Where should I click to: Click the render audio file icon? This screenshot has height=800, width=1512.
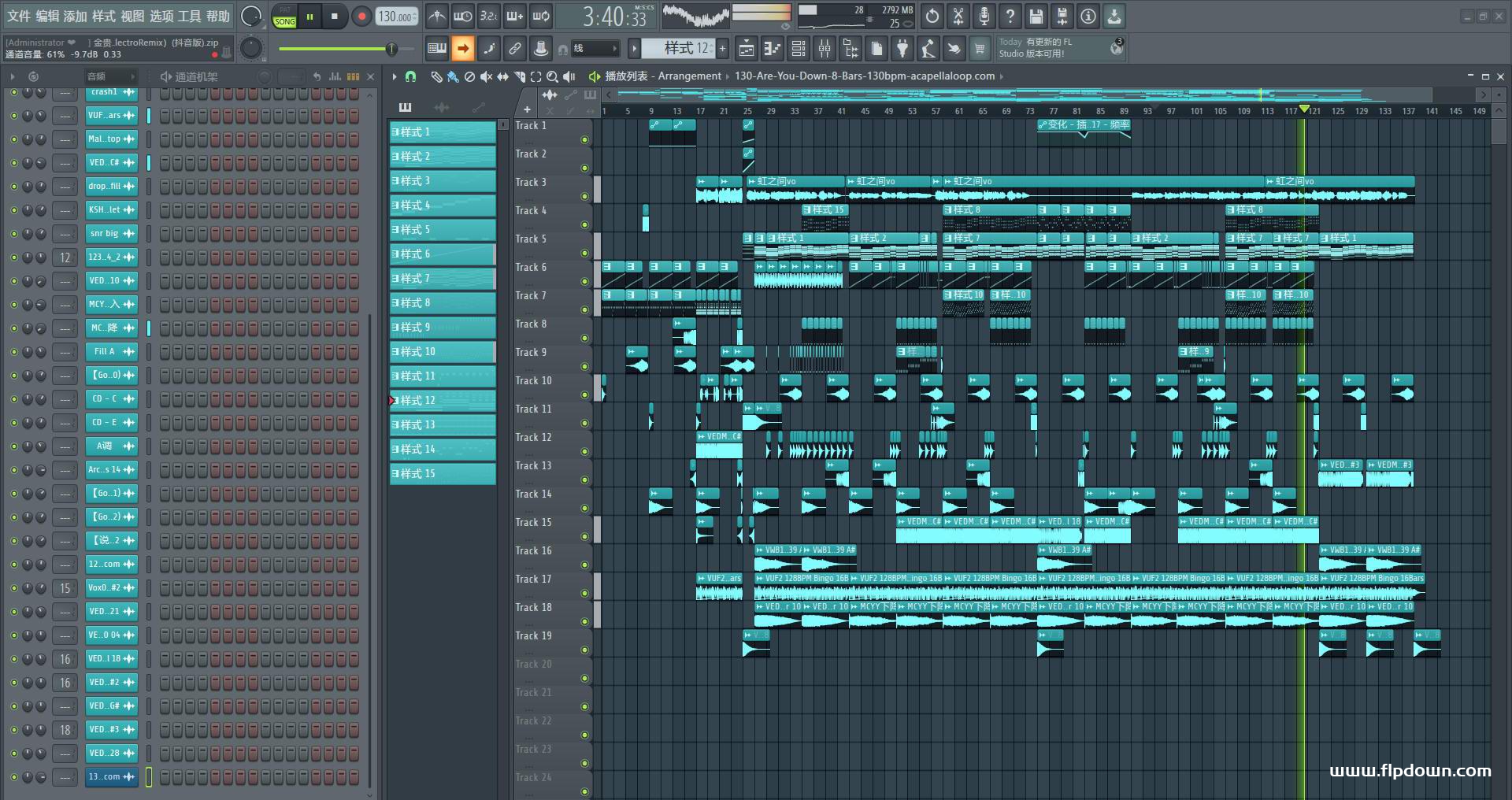[x=1062, y=16]
